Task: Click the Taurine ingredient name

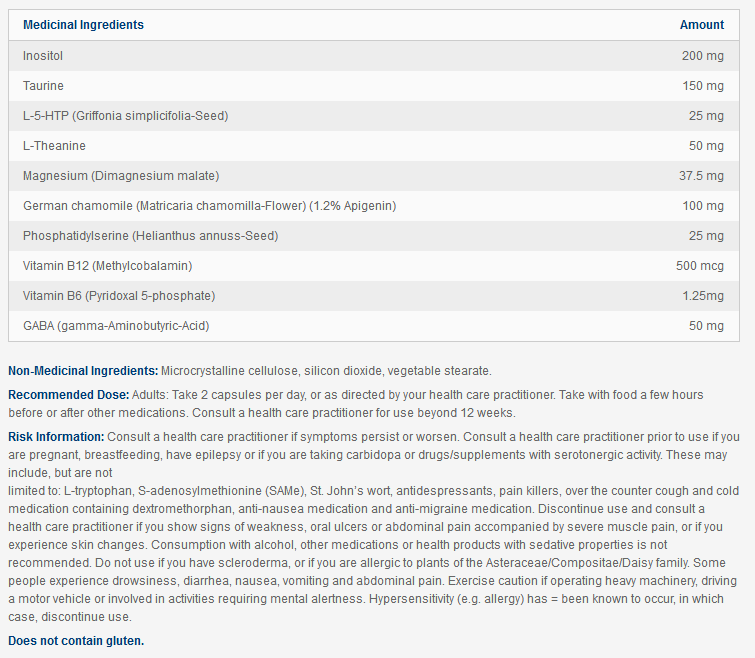Action: [x=43, y=86]
